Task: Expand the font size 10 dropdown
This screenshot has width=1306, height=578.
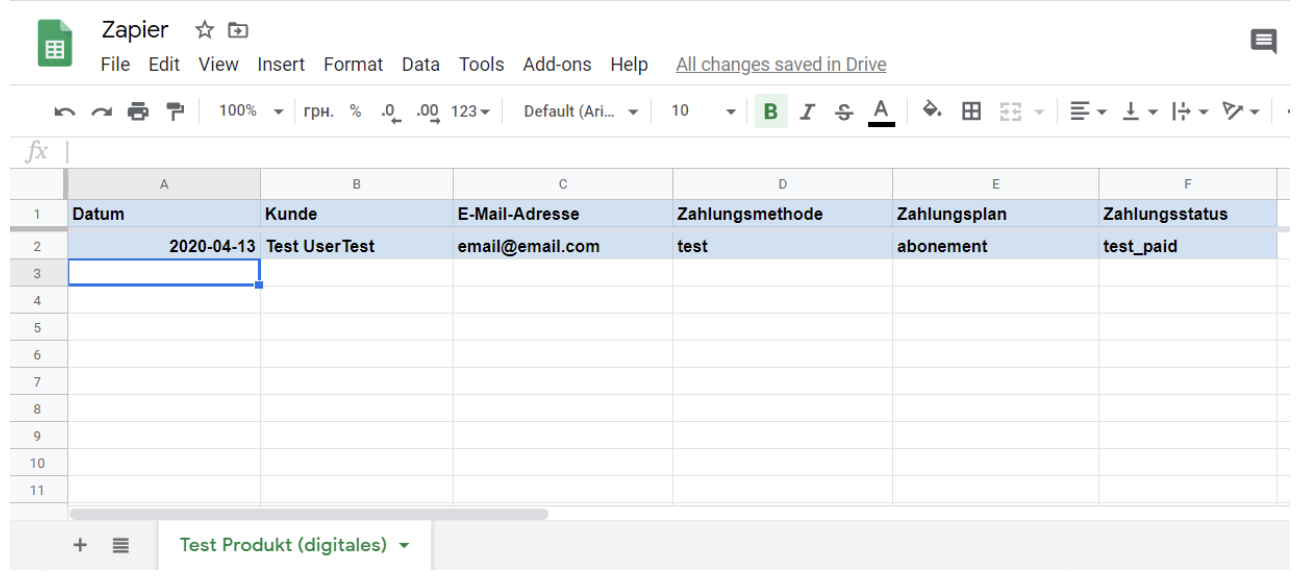Action: point(704,111)
